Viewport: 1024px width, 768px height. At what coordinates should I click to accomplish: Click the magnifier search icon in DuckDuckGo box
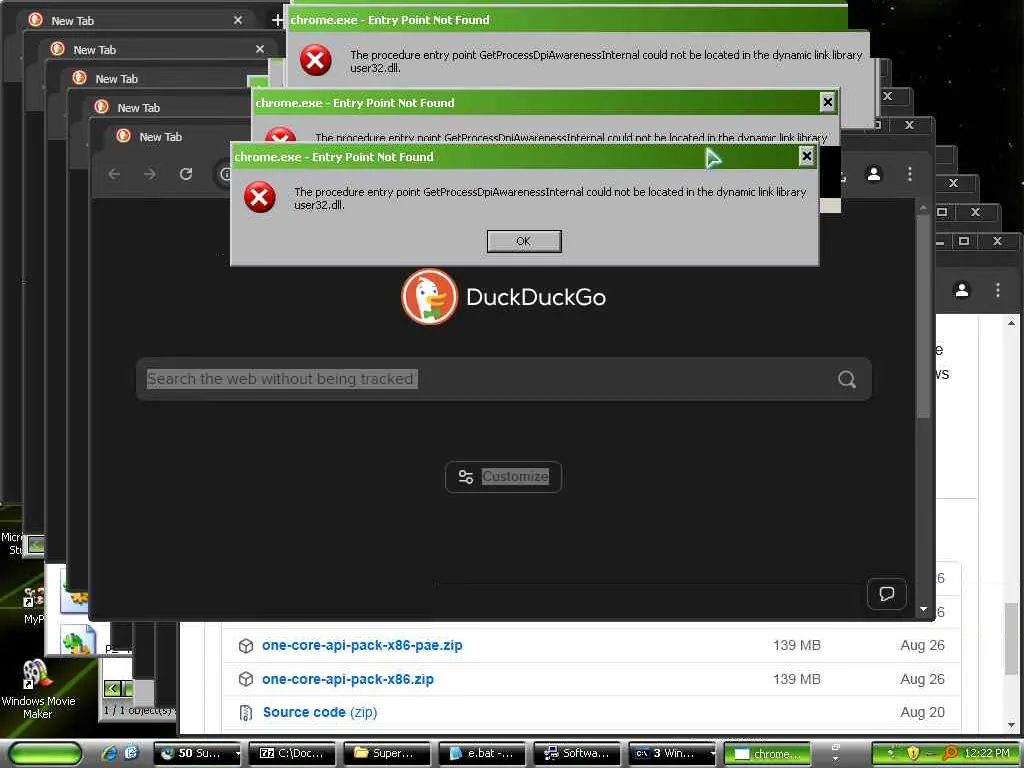click(847, 379)
